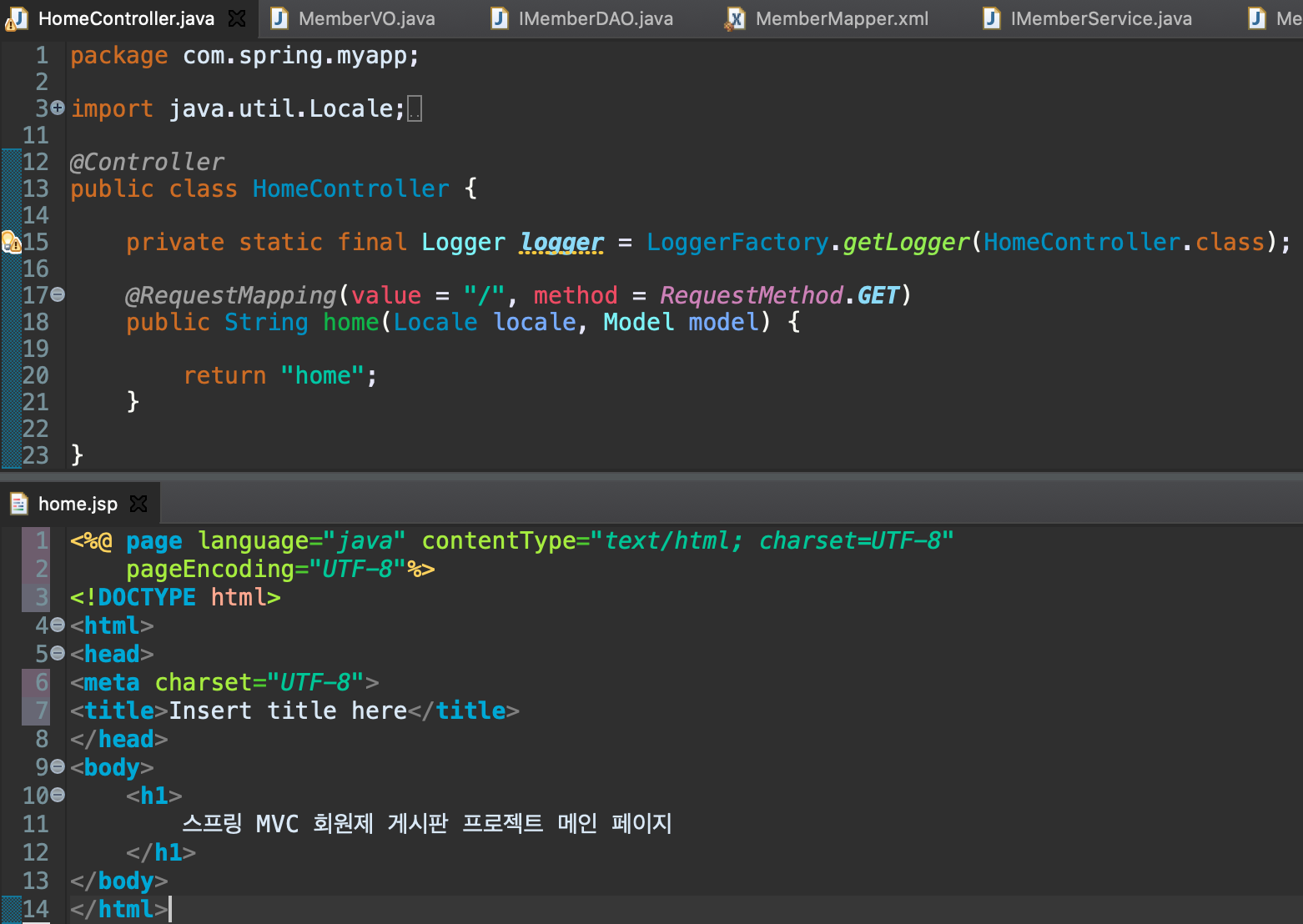Click the Locale locale parameter
The image size is (1303, 924).
click(485, 322)
